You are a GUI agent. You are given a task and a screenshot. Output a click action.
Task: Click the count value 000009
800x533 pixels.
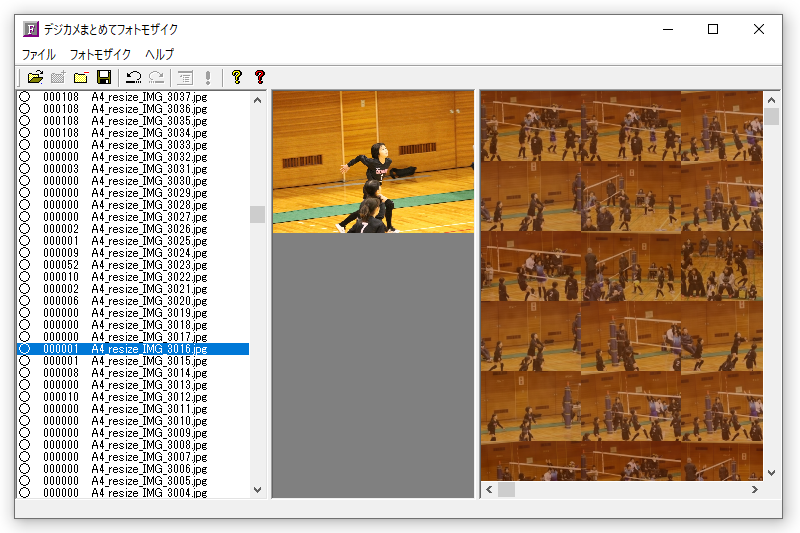[x=61, y=252]
